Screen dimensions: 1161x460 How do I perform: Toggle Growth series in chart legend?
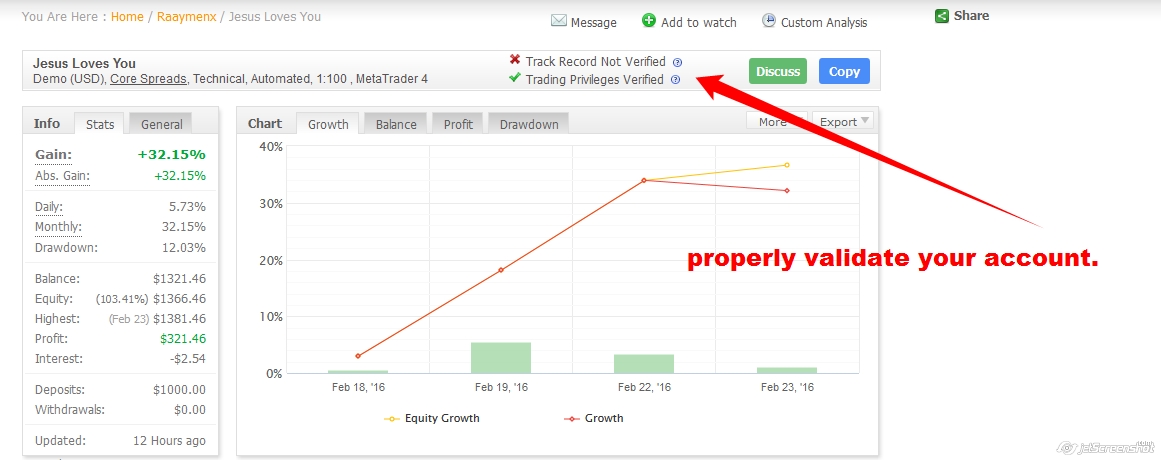594,419
